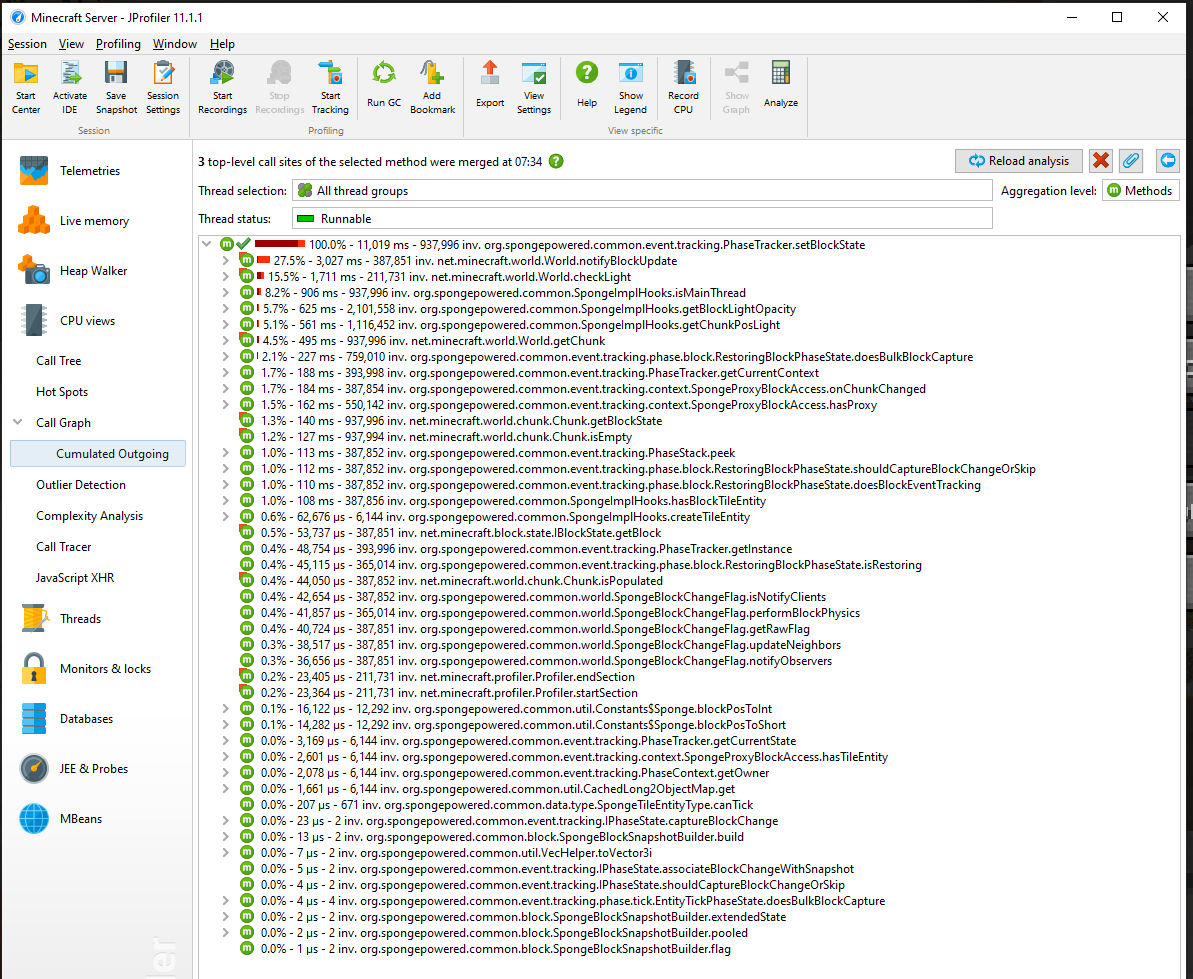Toggle the Show Graph view

tap(736, 87)
